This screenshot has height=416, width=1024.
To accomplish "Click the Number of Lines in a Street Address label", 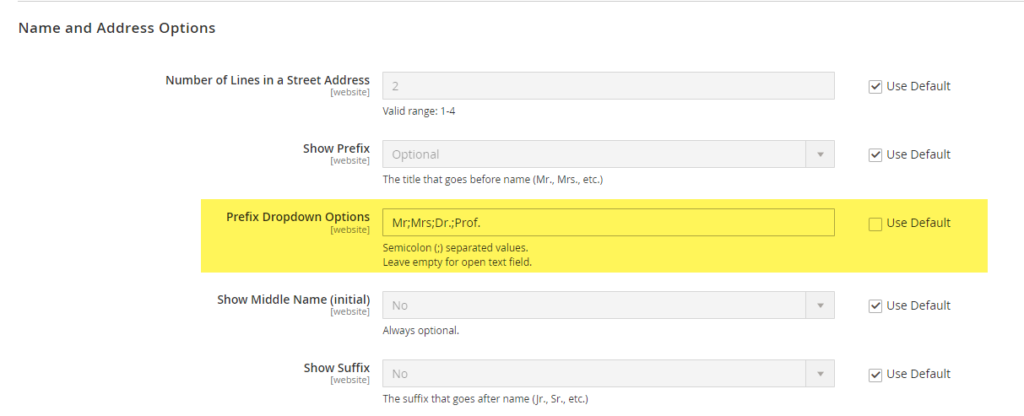I will [267, 80].
